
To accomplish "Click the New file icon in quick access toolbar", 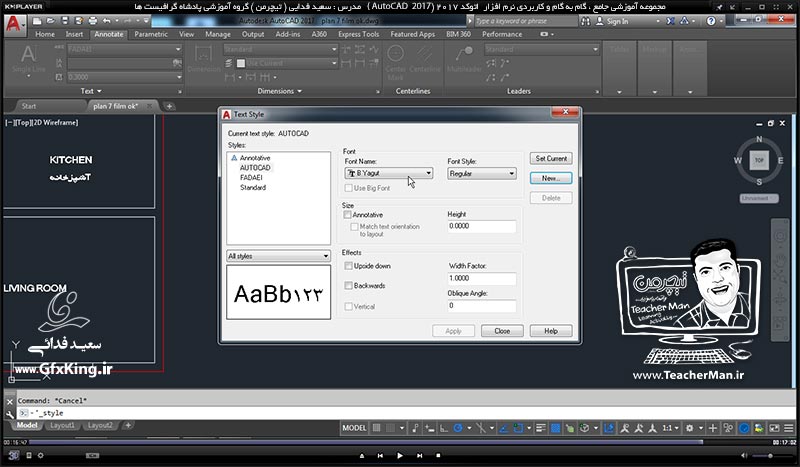I will [x=37, y=21].
